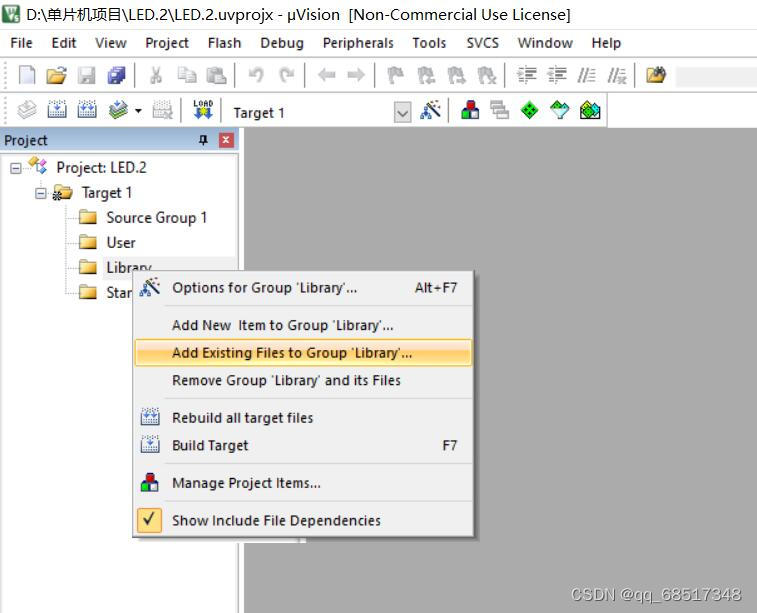
Task: Collapse the Target 1 tree node
Action: pyautogui.click(x=41, y=193)
